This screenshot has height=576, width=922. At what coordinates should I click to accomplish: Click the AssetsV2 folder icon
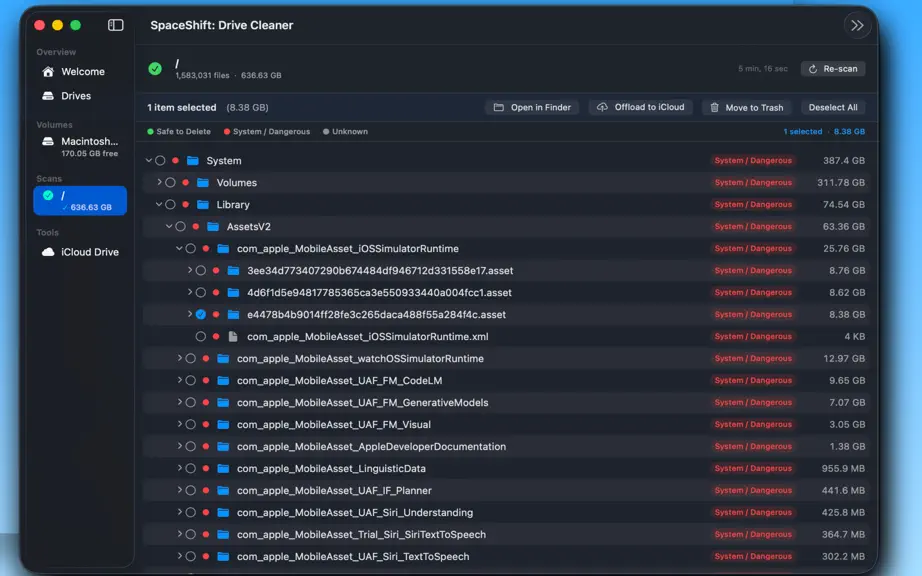tap(213, 226)
